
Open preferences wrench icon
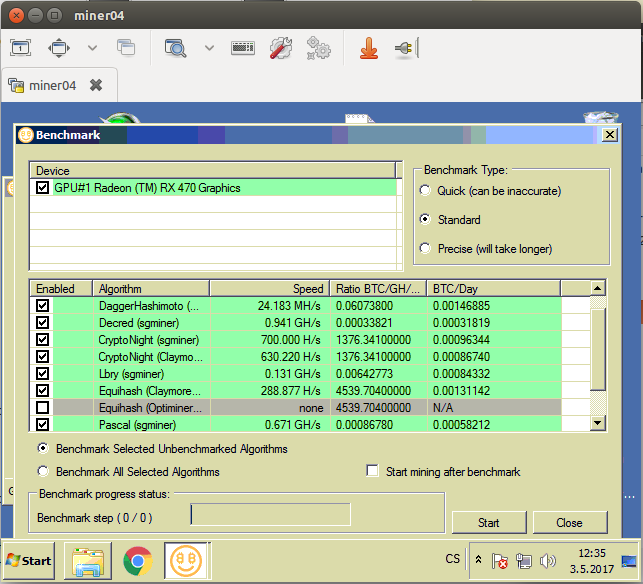point(281,48)
